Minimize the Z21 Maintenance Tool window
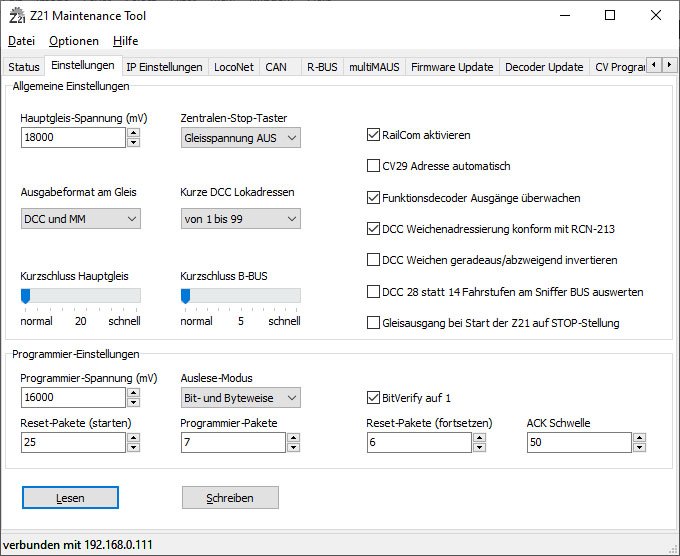 pos(565,16)
